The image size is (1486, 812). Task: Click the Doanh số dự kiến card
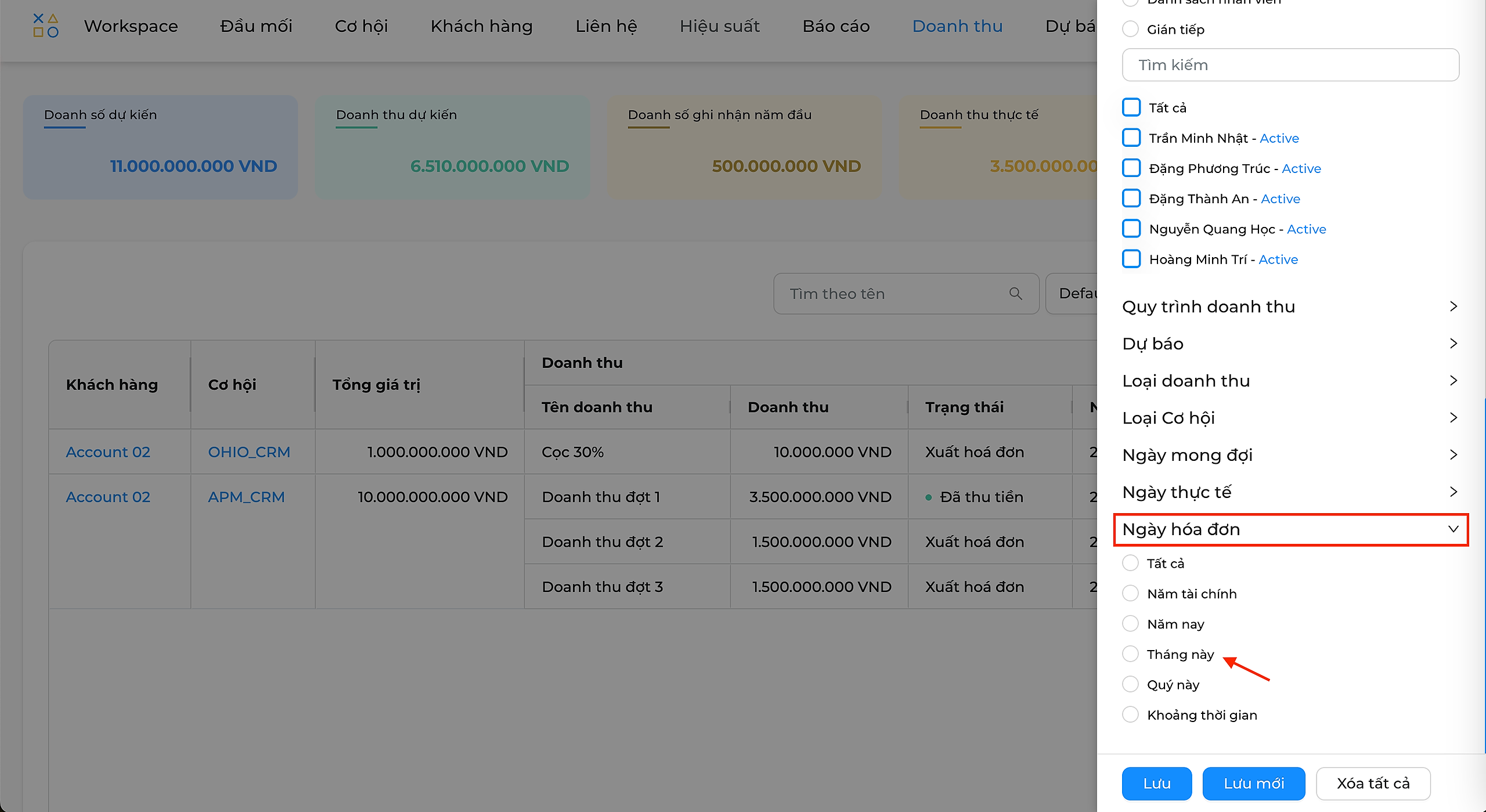160,147
